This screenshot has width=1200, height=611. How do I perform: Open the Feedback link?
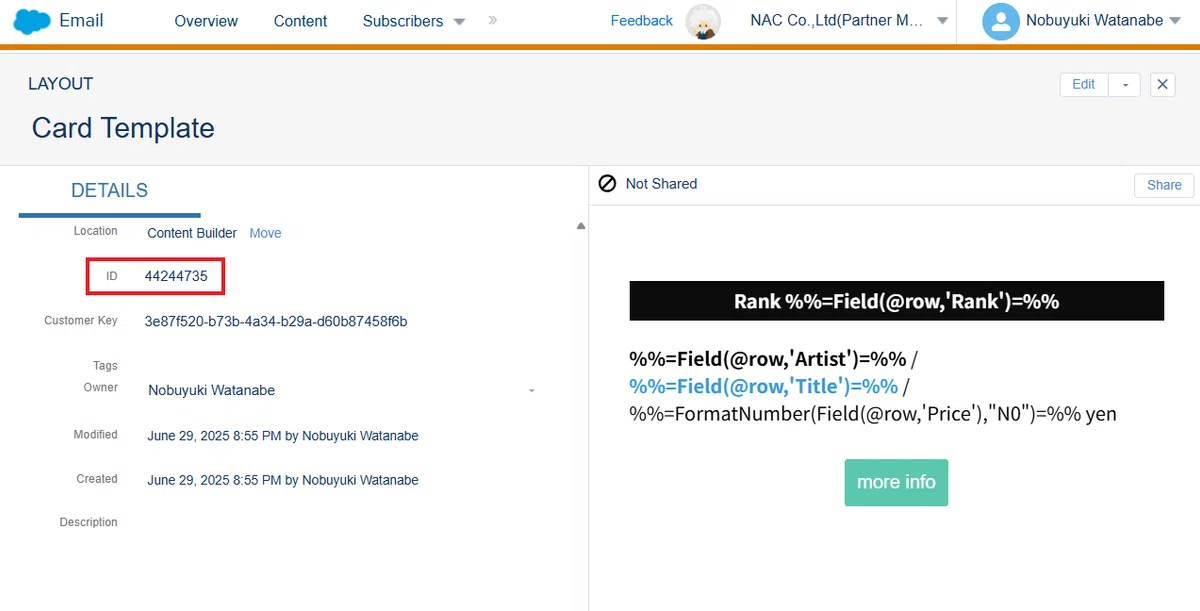point(642,21)
